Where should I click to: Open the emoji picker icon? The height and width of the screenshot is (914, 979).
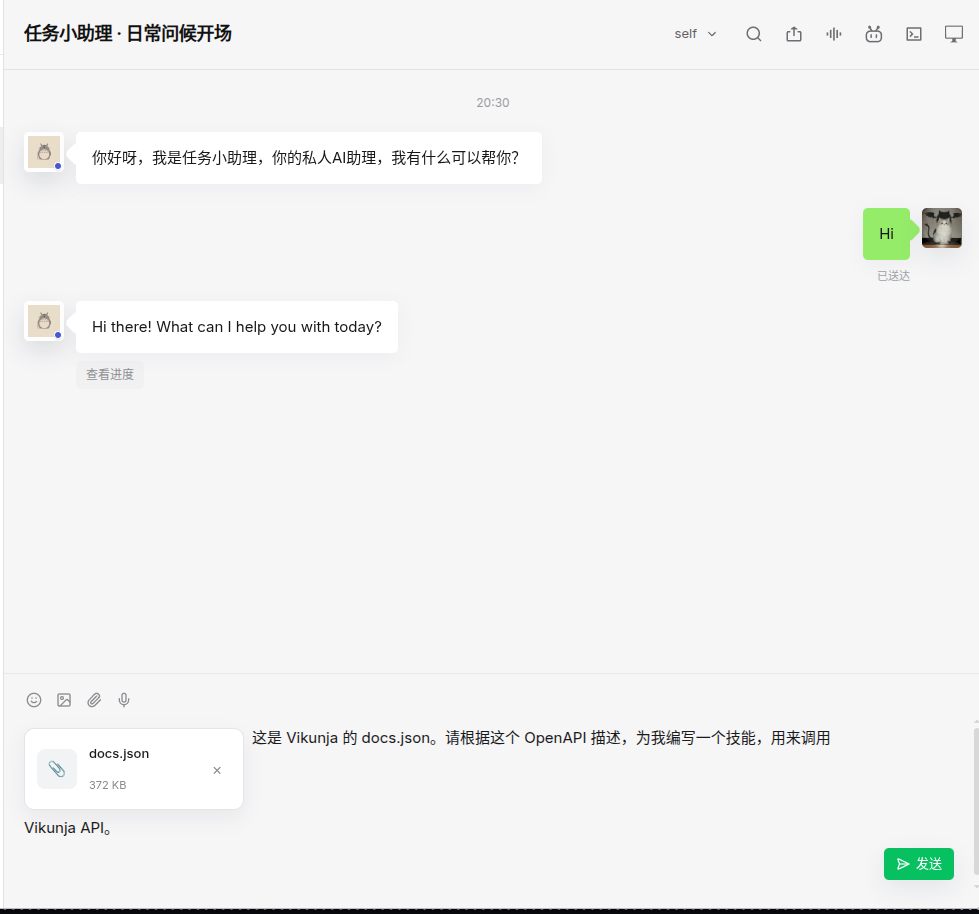point(34,700)
